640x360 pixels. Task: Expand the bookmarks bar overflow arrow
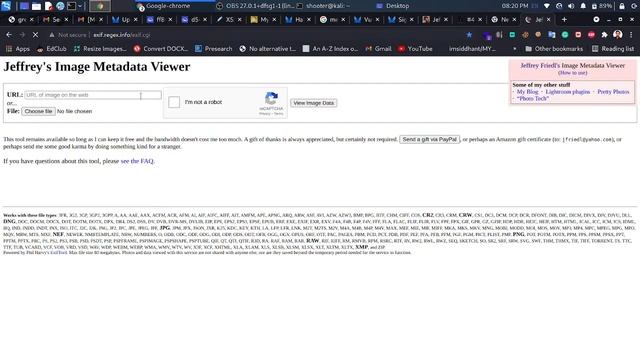click(x=515, y=49)
